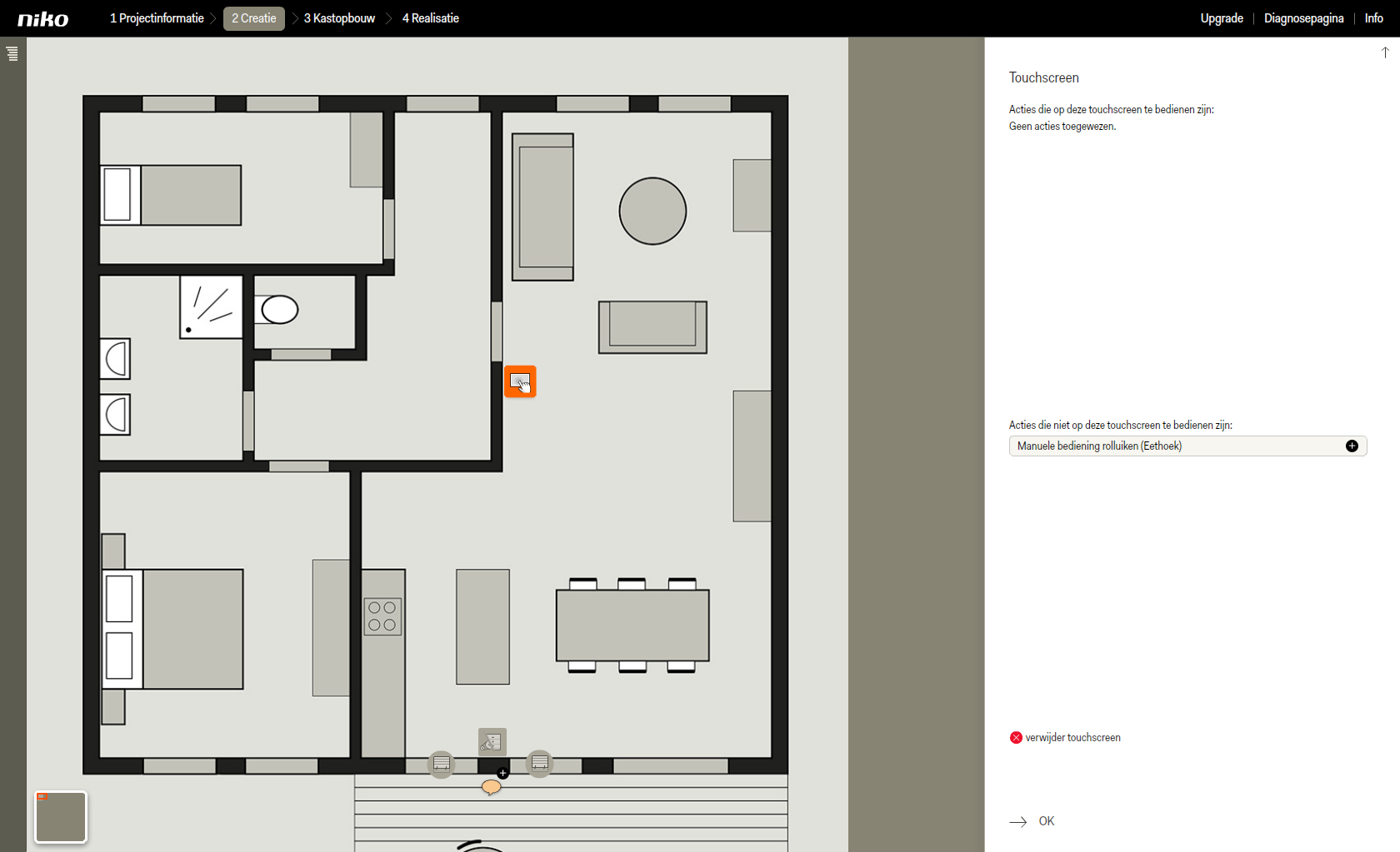Viewport: 1400px width, 852px height.
Task: Select the shutter motor control icon
Action: (492, 741)
